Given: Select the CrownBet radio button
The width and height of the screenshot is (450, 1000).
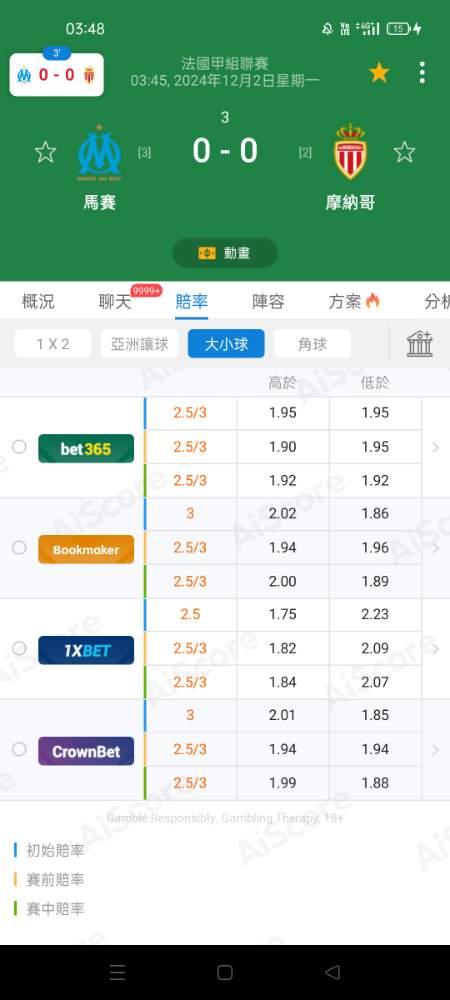Looking at the screenshot, I should [19, 749].
